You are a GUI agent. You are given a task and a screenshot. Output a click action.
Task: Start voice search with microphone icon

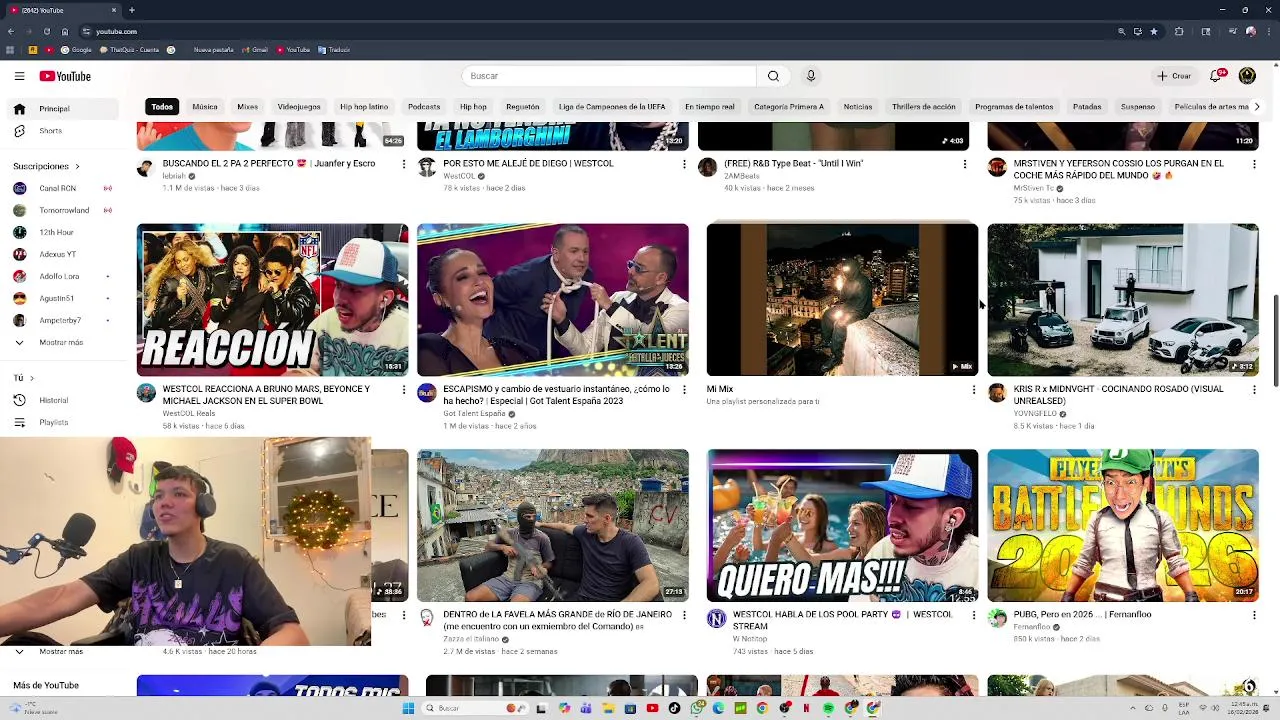tap(811, 76)
